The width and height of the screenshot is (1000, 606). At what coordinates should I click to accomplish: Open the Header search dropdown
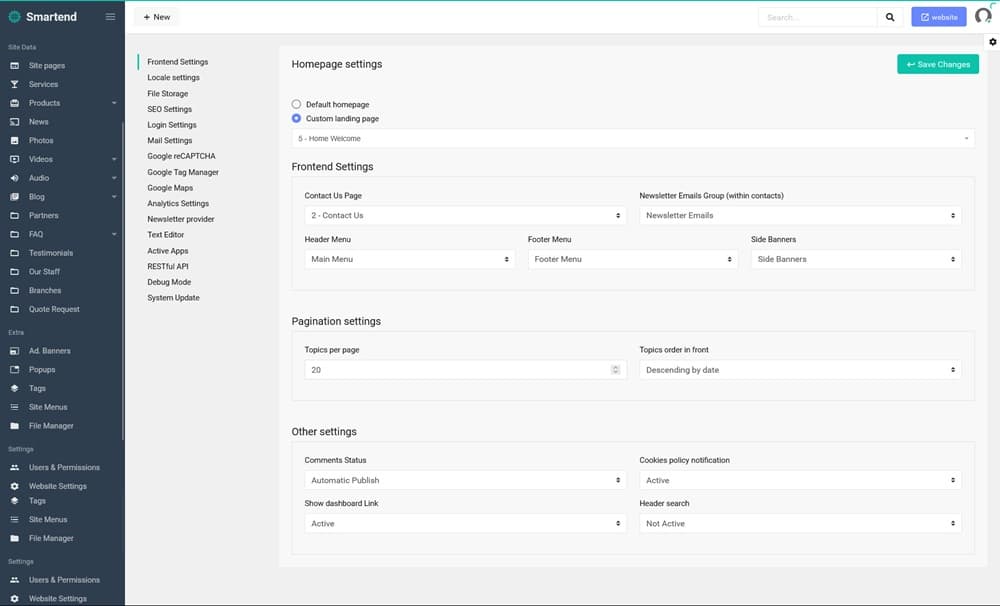pyautogui.click(x=800, y=523)
